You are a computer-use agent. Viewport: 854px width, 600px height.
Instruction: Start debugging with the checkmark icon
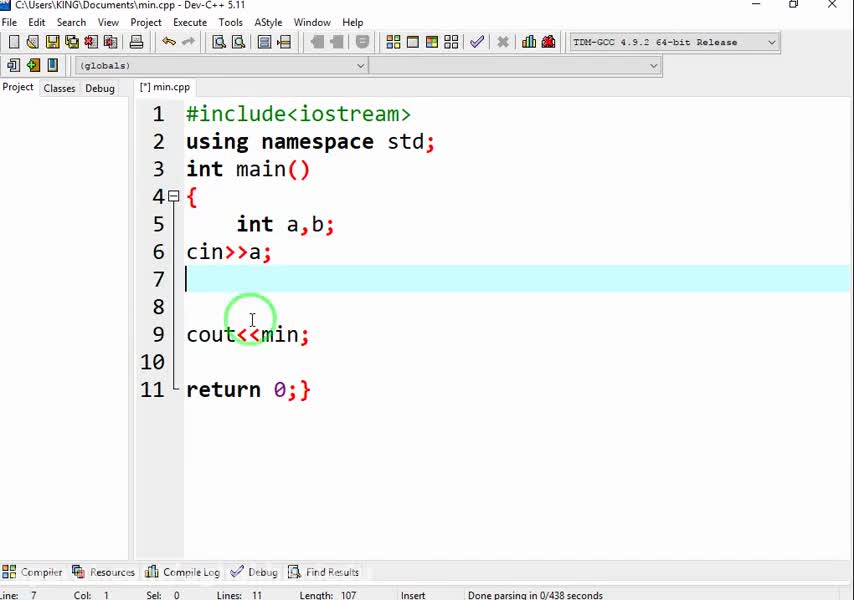pyautogui.click(x=477, y=42)
